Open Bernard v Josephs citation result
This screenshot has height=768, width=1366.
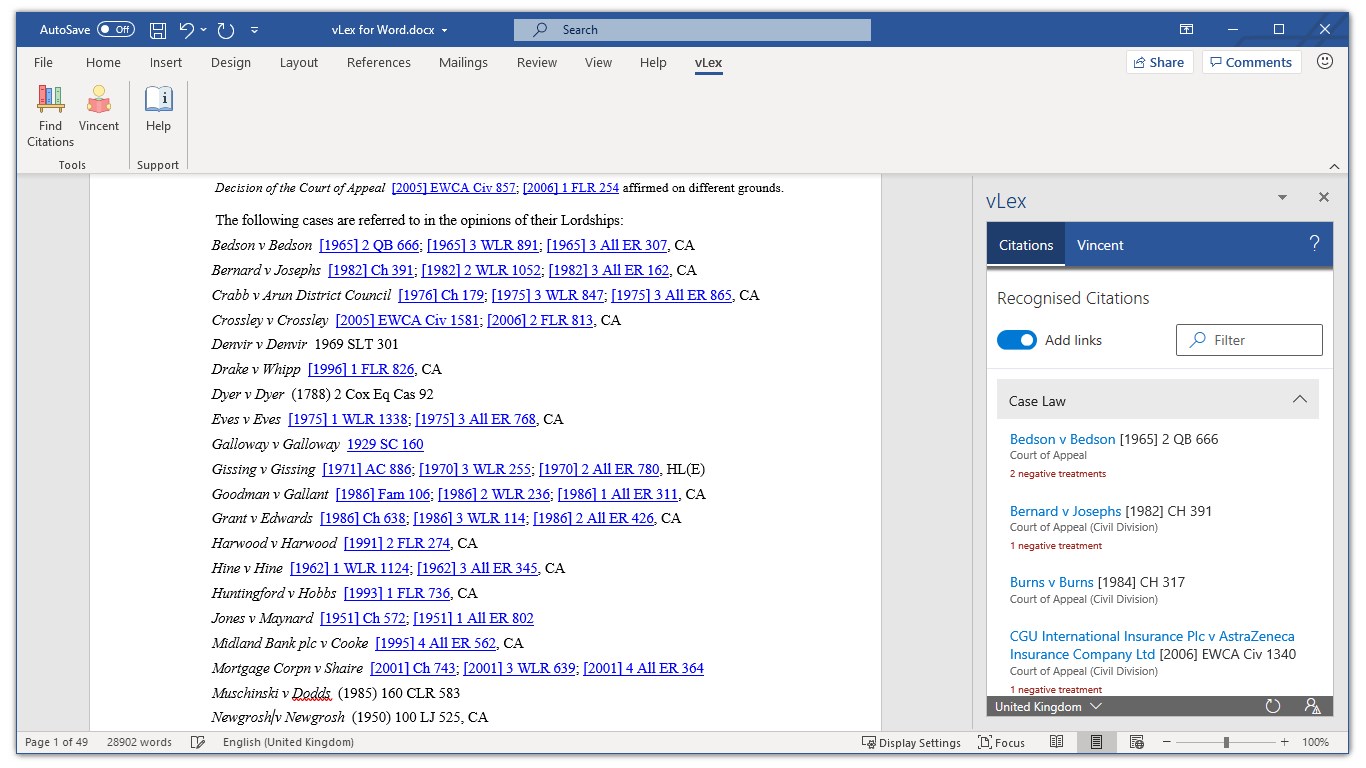[1065, 511]
